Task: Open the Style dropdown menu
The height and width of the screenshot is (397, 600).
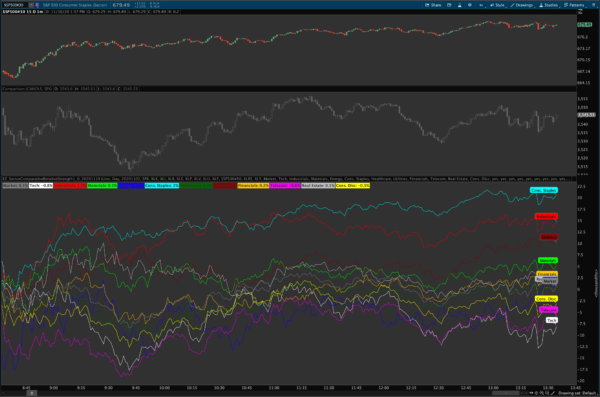Action: point(498,5)
